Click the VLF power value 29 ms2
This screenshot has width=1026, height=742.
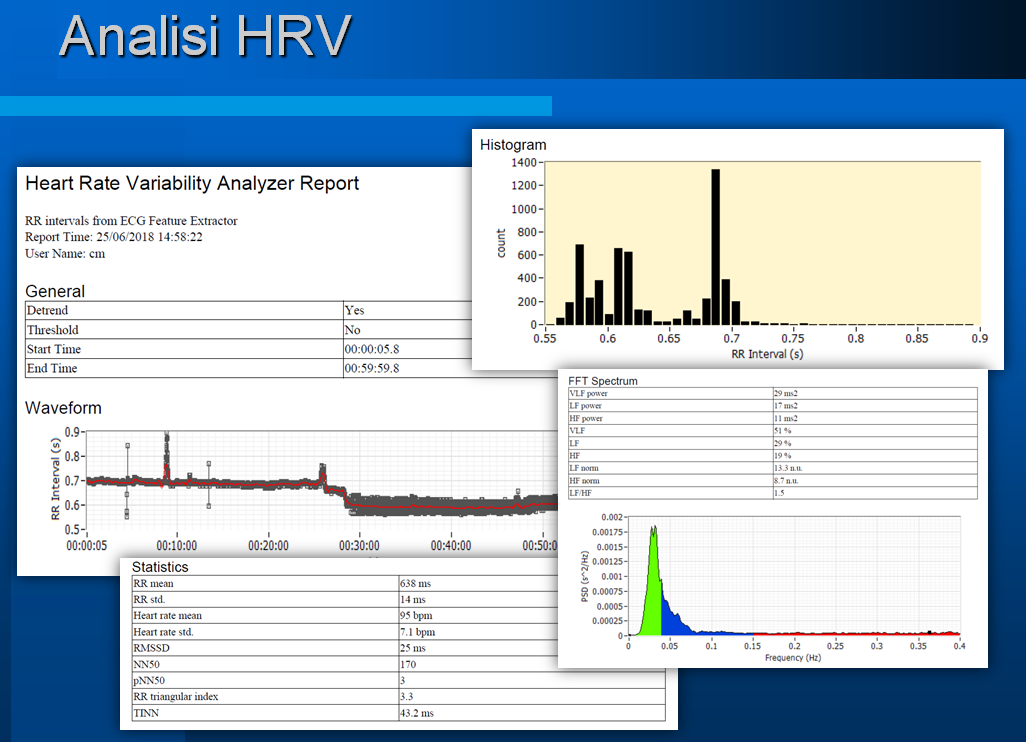786,394
